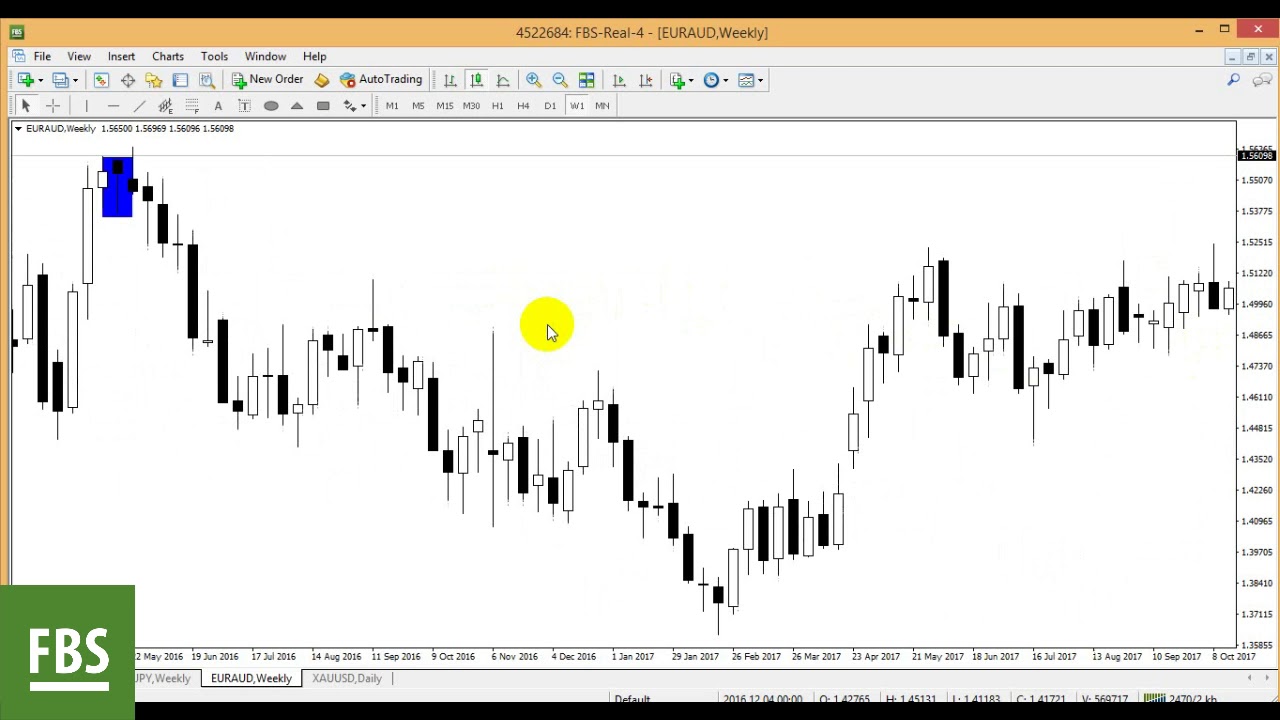
Task: Open the Market Watch panel icon
Action: coord(101,80)
